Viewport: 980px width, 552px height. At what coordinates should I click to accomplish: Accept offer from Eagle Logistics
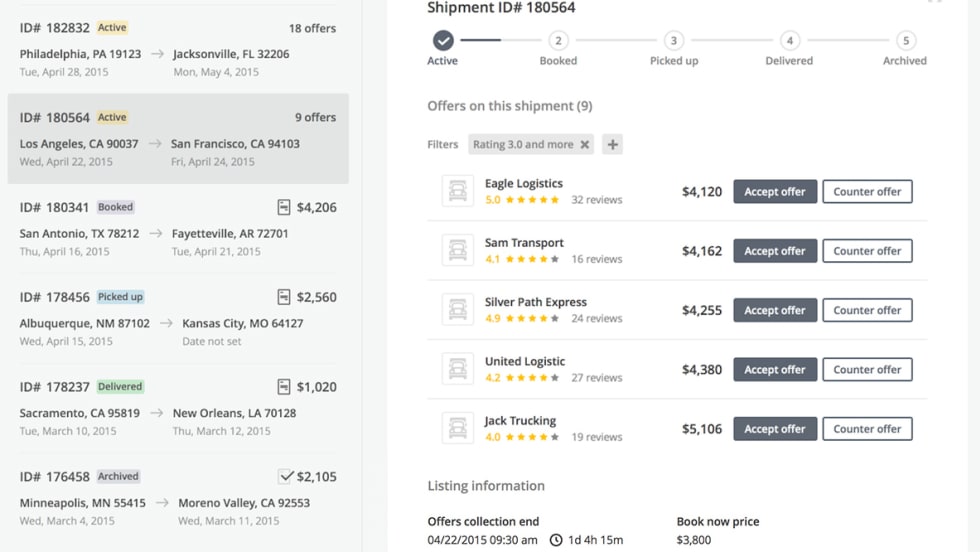point(775,192)
